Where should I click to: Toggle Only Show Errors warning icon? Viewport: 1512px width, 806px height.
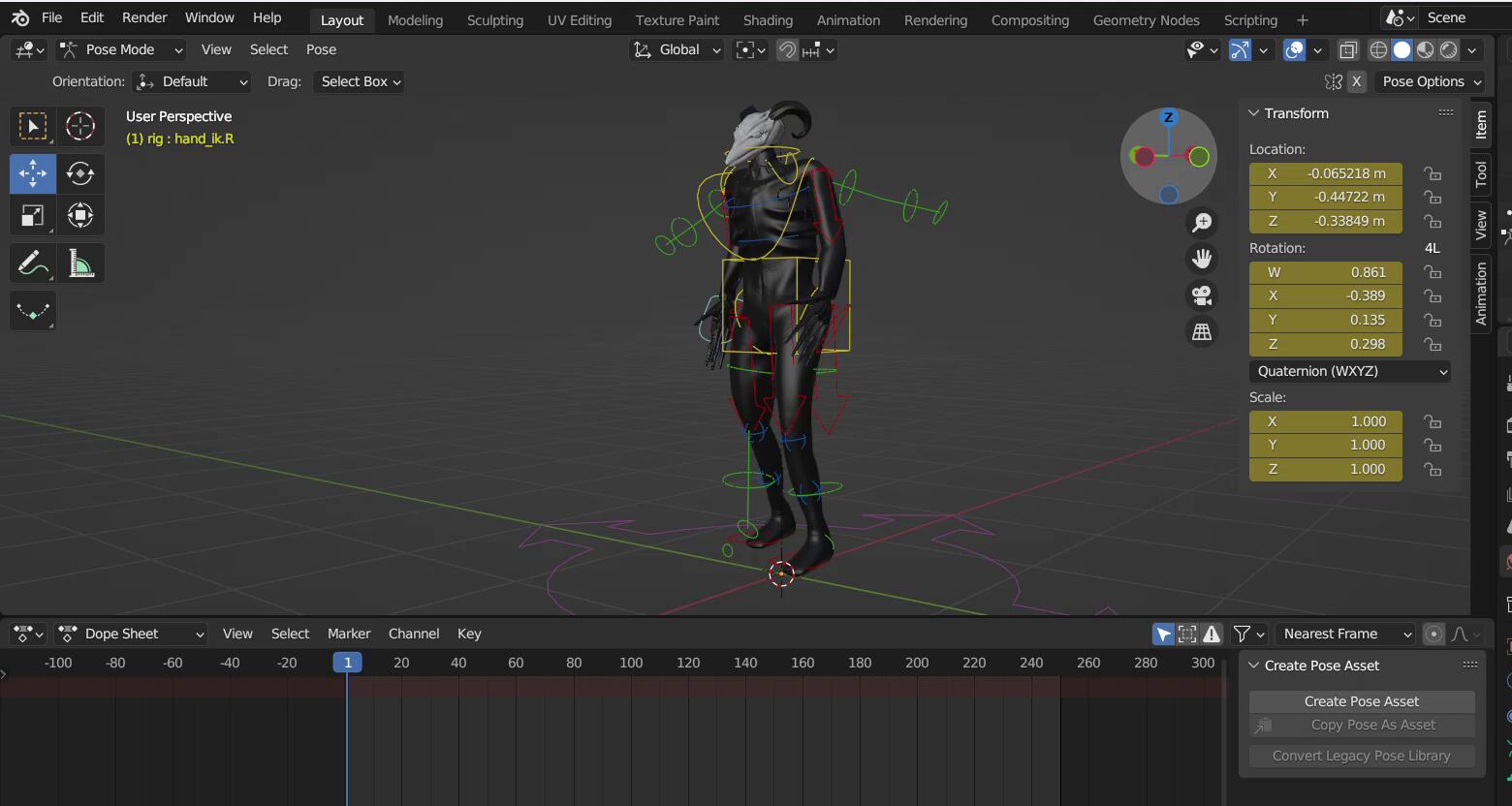click(1212, 635)
